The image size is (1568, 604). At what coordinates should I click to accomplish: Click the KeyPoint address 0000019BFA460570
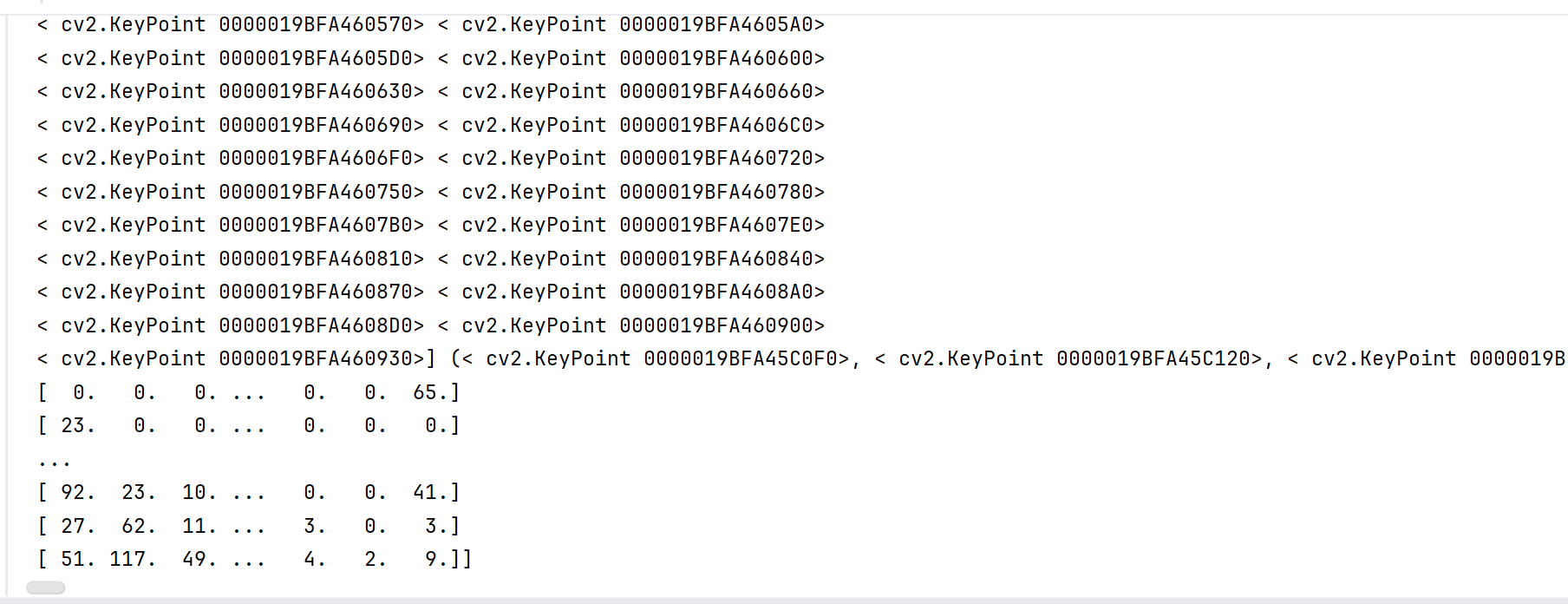316,25
